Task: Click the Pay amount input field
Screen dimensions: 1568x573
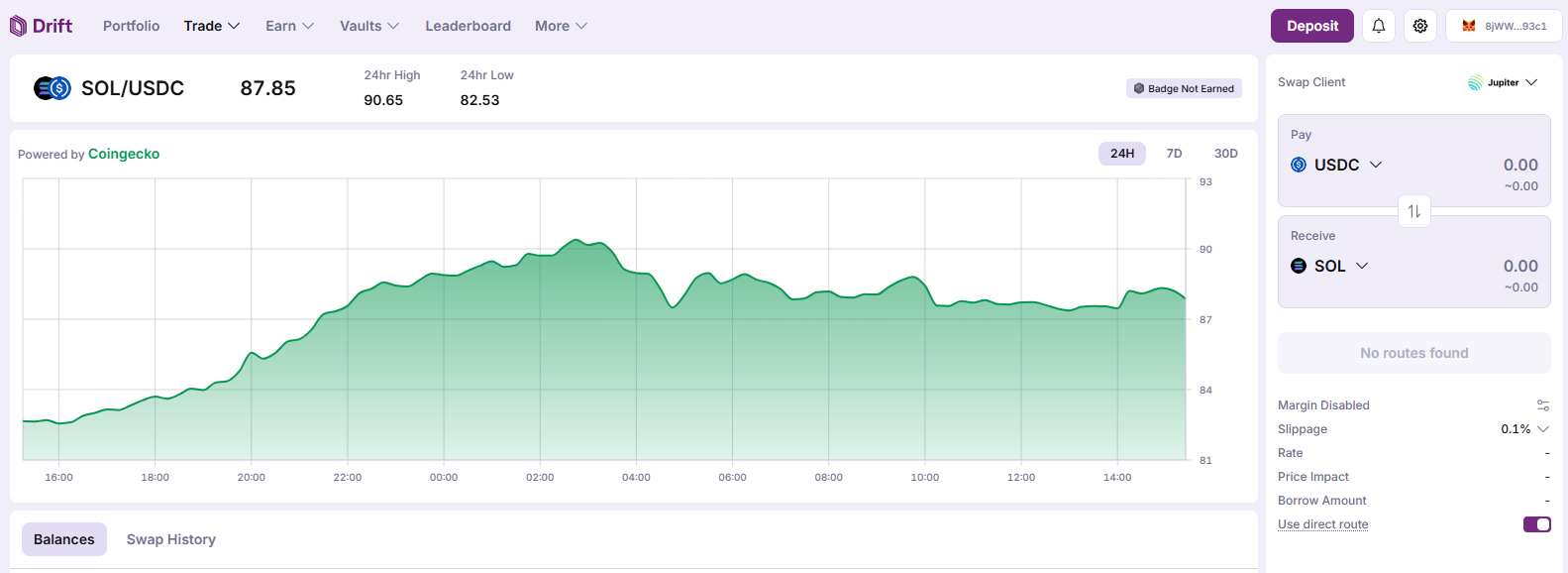Action: [x=1486, y=165]
